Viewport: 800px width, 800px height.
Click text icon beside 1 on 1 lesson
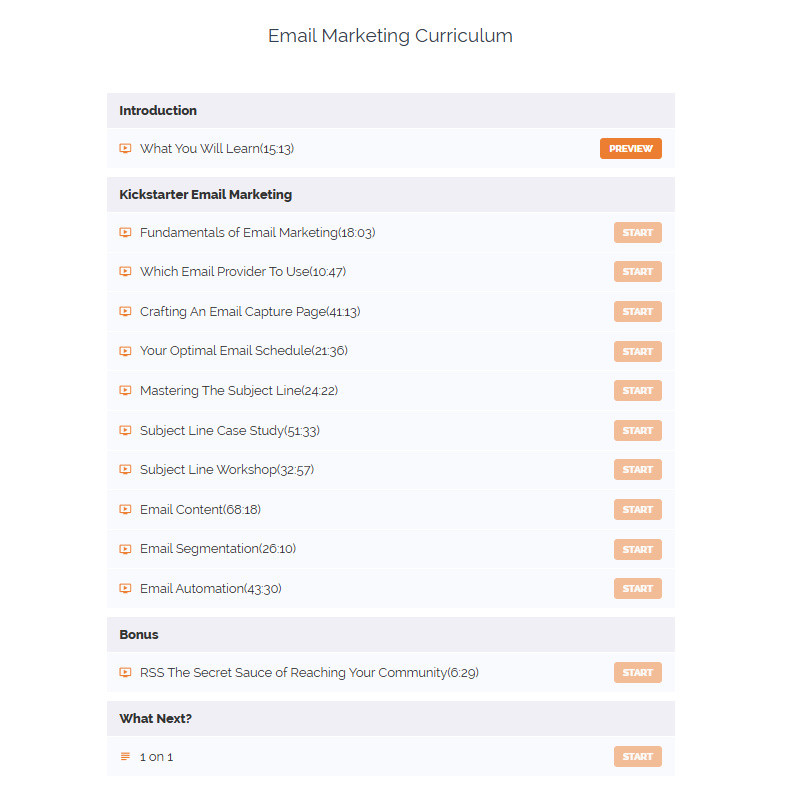[x=125, y=757]
